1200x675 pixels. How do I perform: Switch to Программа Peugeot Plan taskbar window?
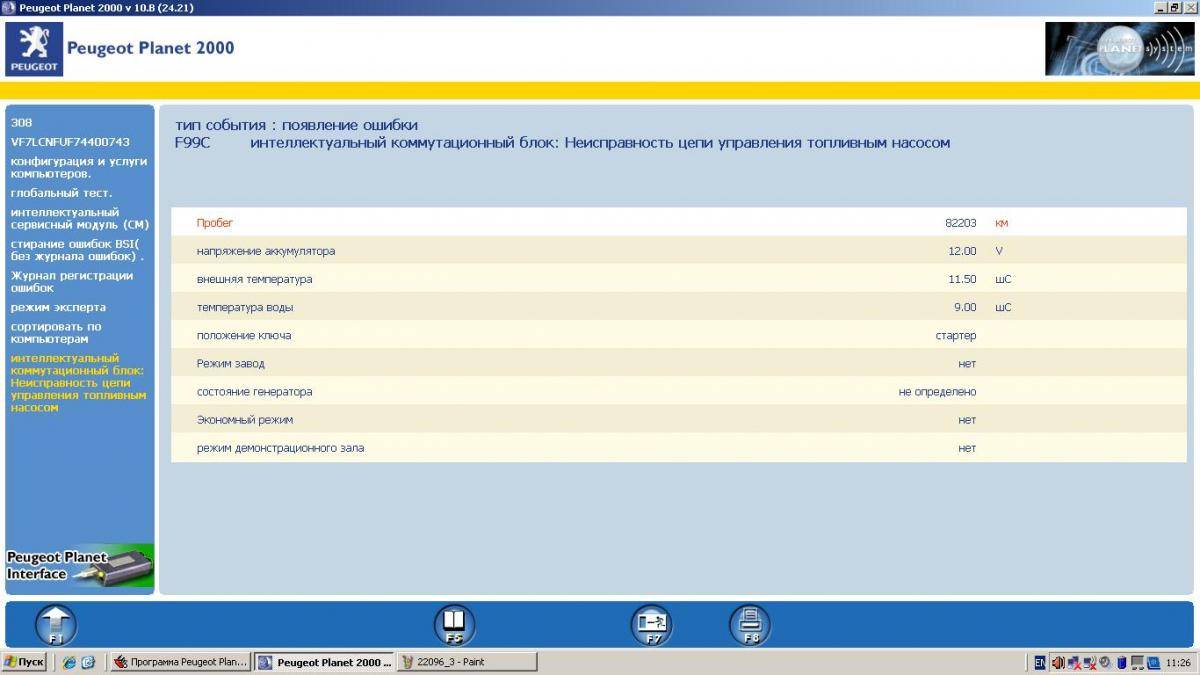[180, 662]
